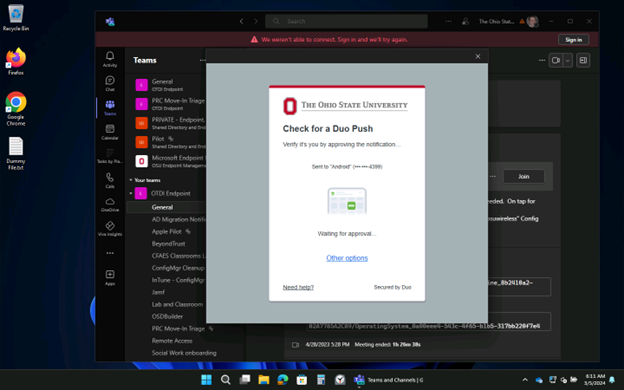Close the Duo sign-in dialog
The image size is (624, 390).
coord(478,57)
